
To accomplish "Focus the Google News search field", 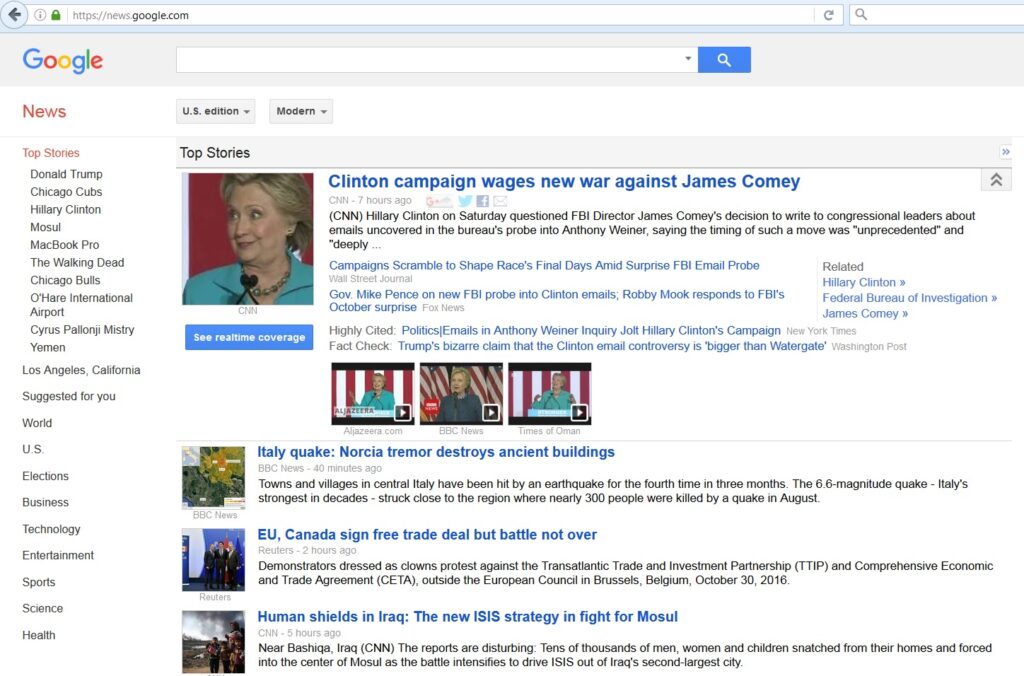I will pyautogui.click(x=429, y=59).
